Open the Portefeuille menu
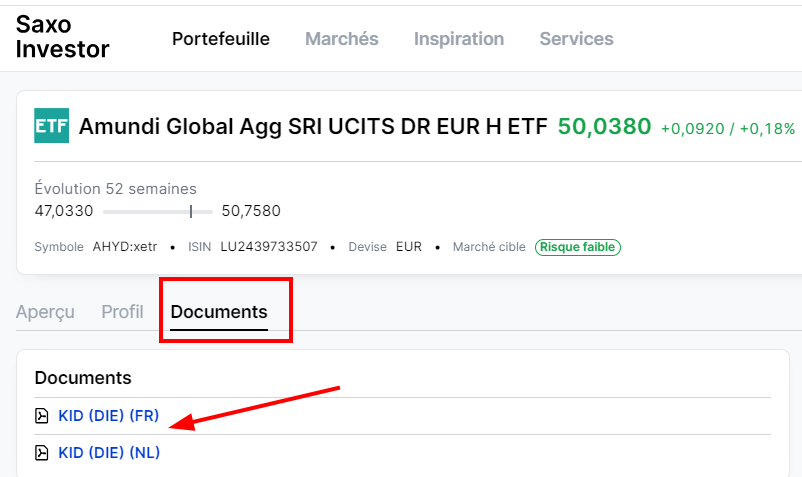 221,39
